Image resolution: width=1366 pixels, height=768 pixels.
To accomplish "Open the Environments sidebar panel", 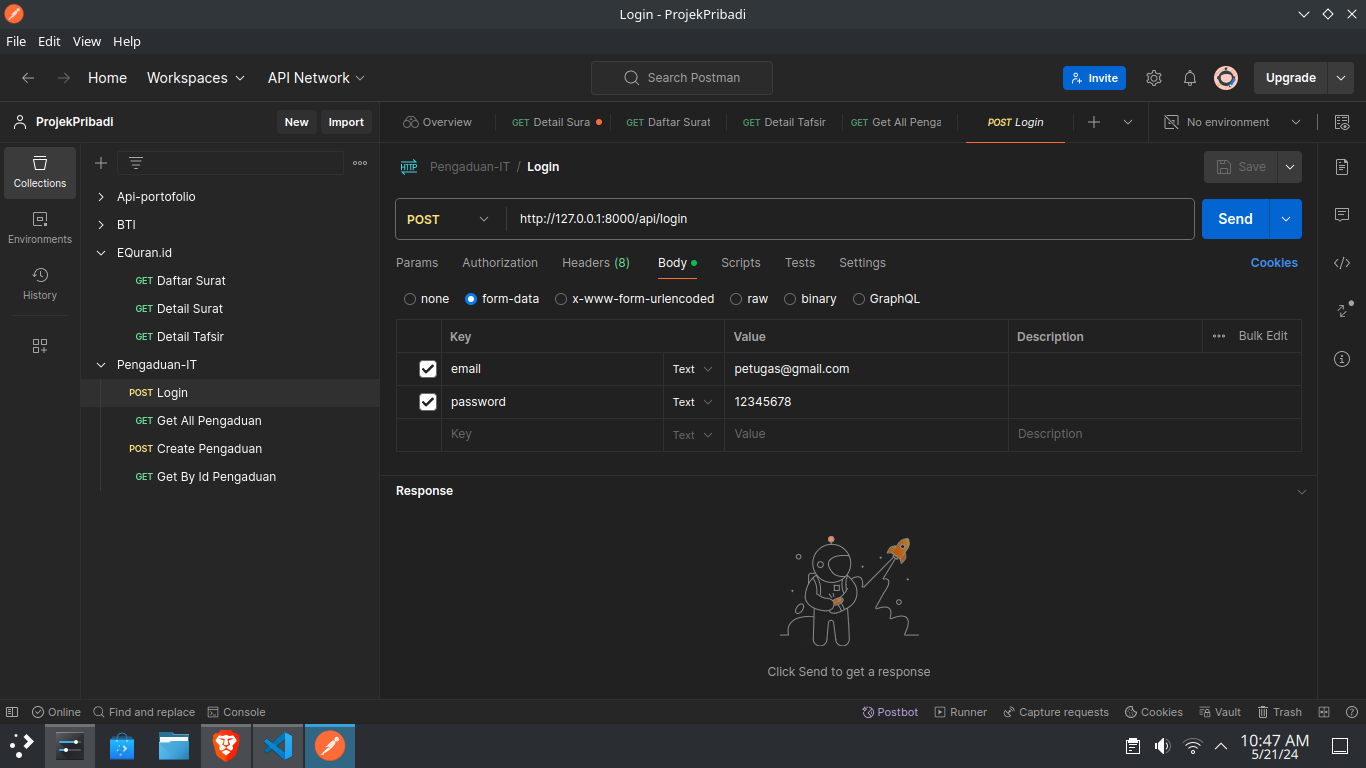I will [x=39, y=228].
